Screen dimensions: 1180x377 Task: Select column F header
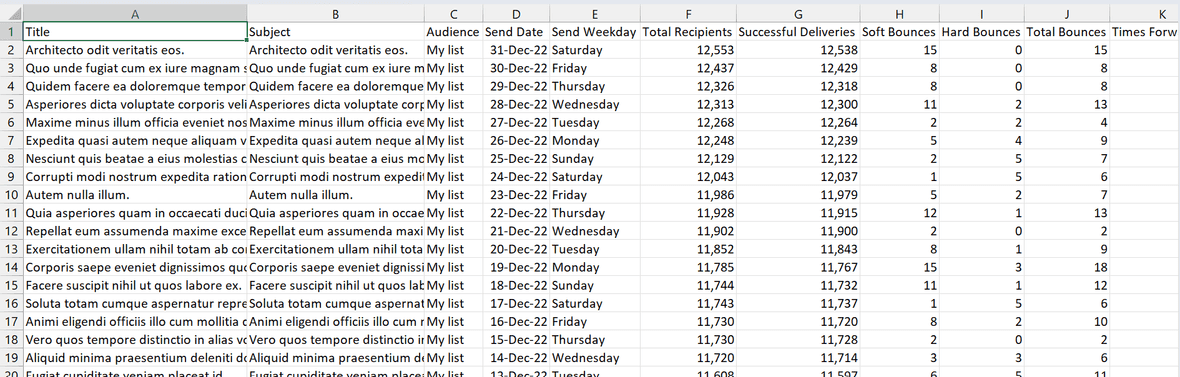tap(688, 14)
